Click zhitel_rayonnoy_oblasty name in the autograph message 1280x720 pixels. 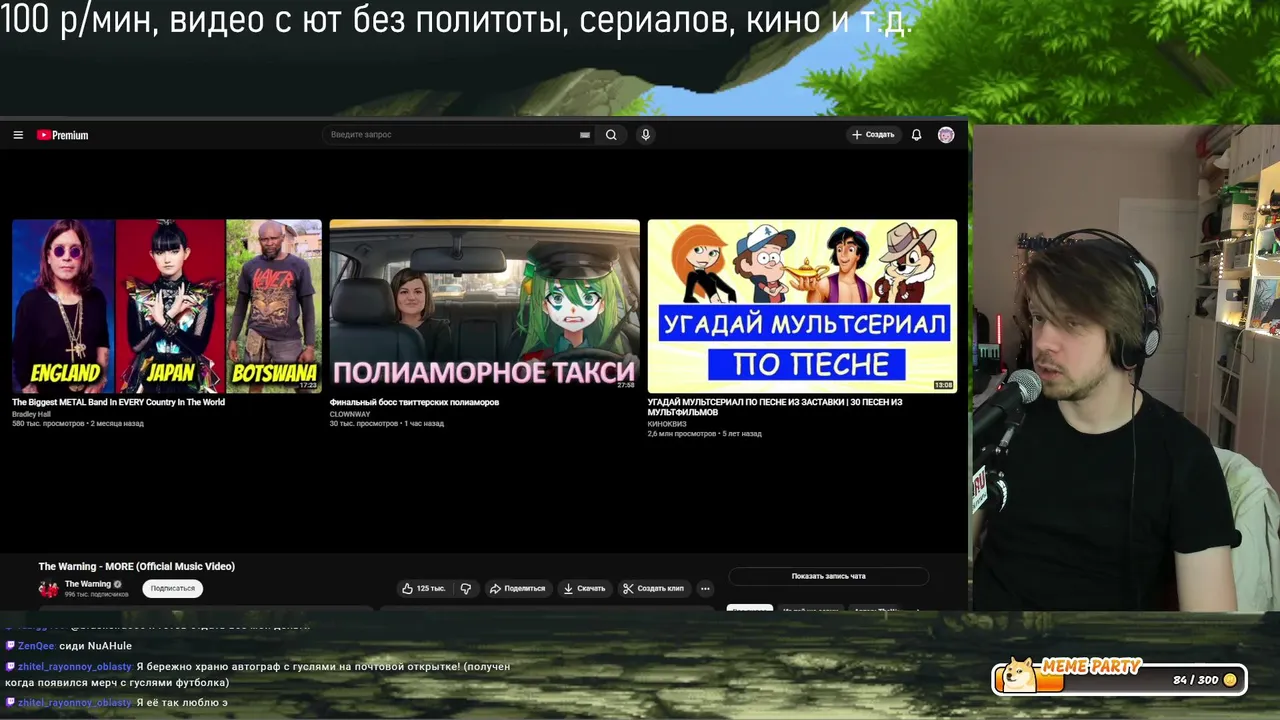[75, 666]
